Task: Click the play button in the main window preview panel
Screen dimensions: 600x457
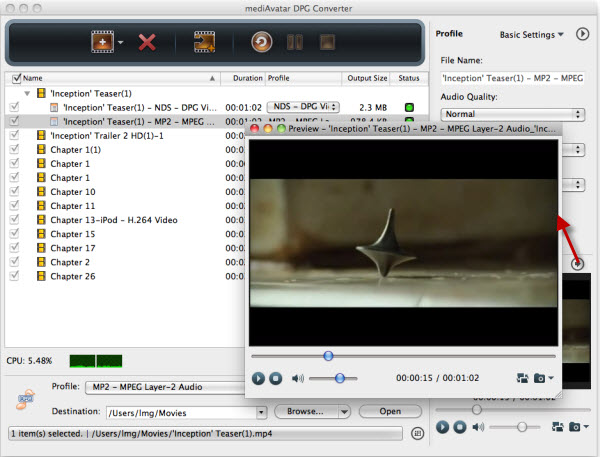Action: (x=442, y=426)
